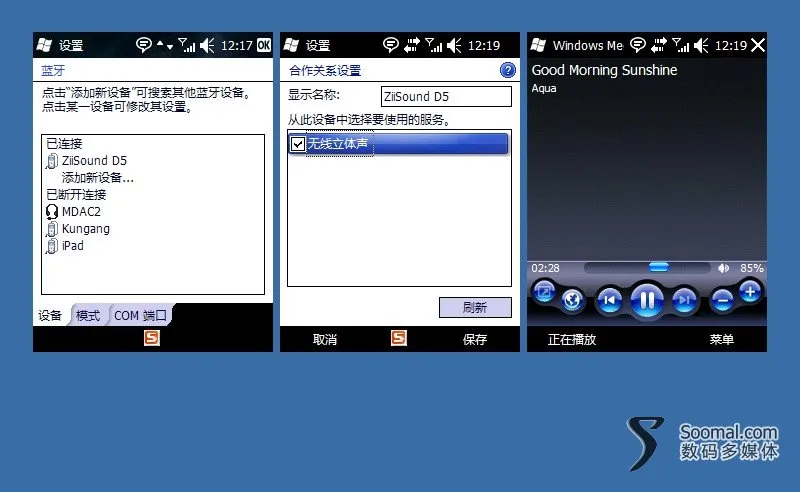Screen dimensions: 800x492
Task: Toggle full screen player button
Action: click(x=544, y=292)
